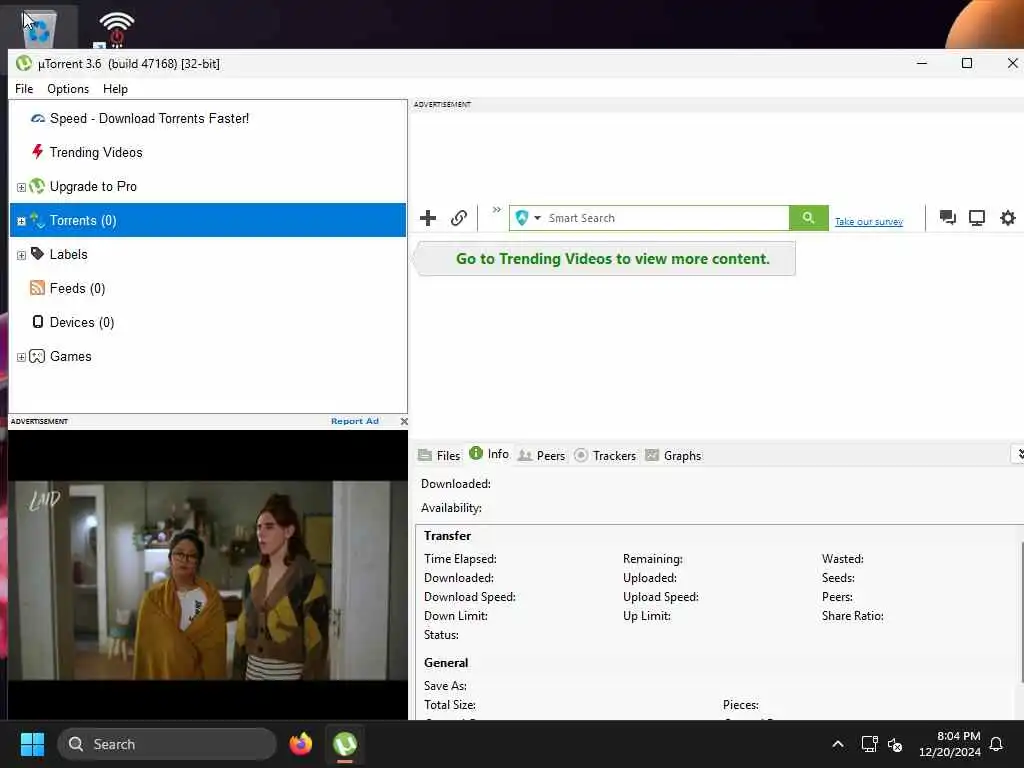Expand the Games tree node
Image resolution: width=1024 pixels, height=768 pixels.
click(21, 357)
